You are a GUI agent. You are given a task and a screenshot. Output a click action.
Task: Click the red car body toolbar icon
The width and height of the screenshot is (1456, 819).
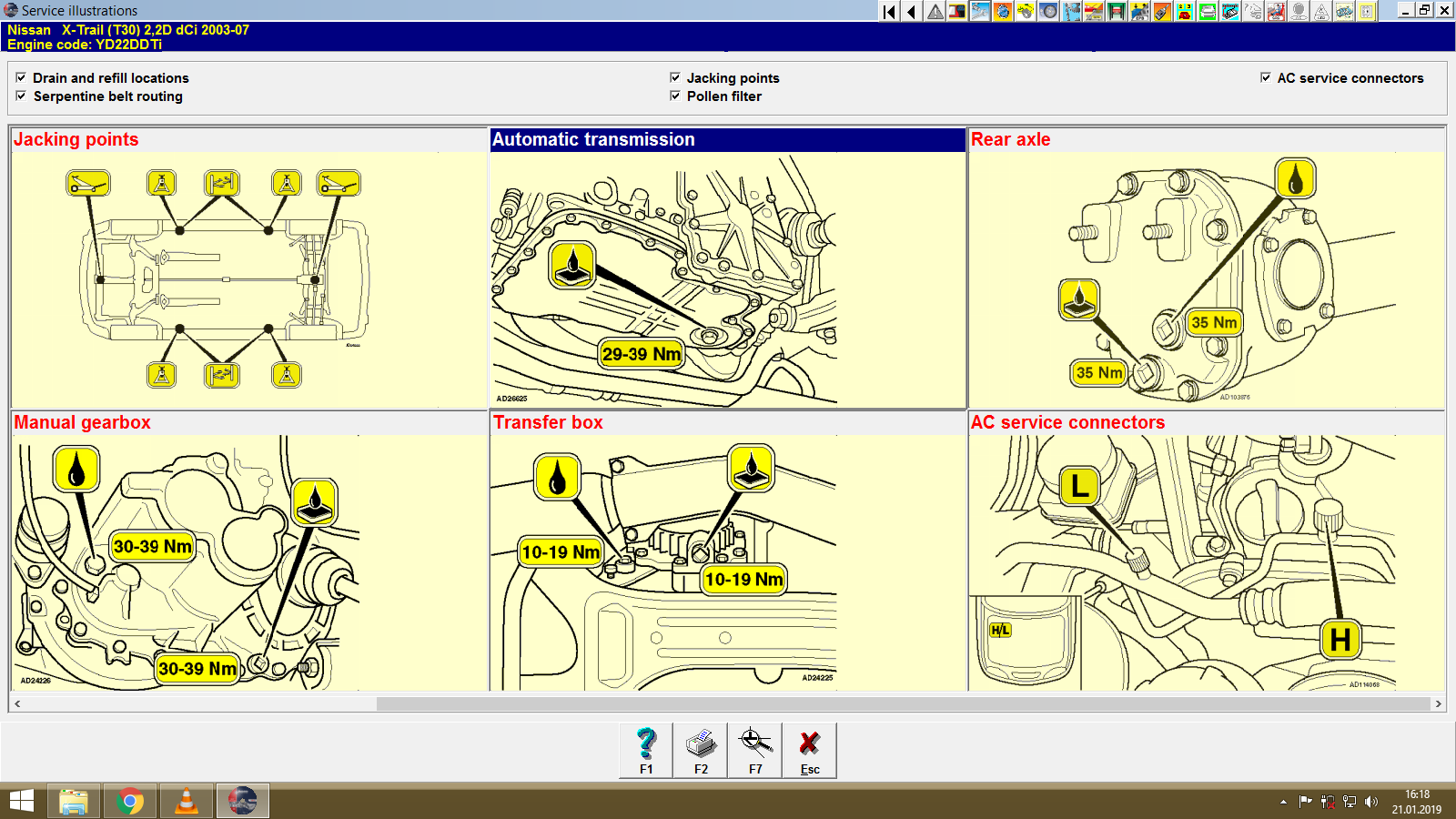pyautogui.click(x=1095, y=12)
